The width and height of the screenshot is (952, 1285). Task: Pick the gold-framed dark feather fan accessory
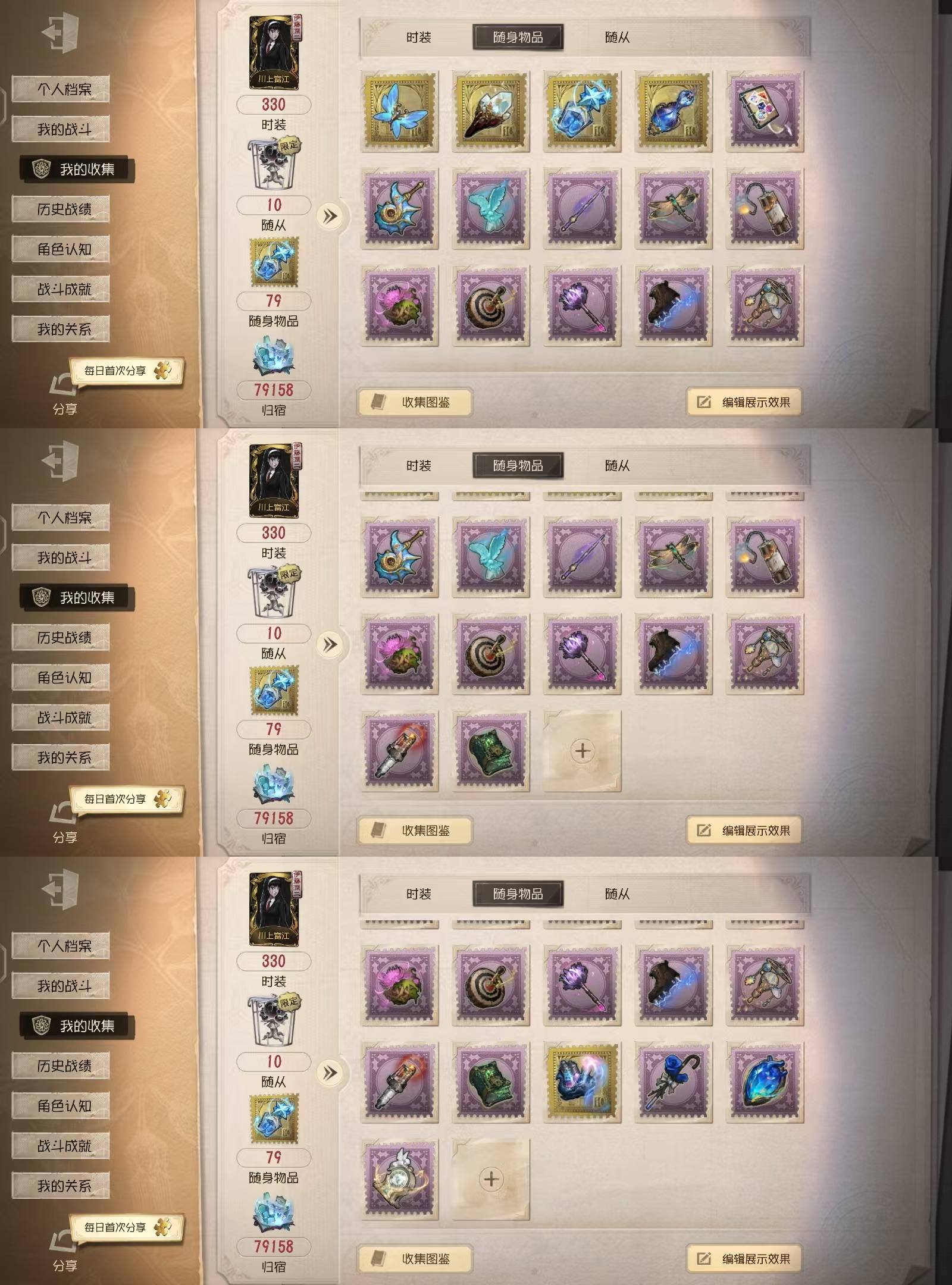tap(491, 111)
